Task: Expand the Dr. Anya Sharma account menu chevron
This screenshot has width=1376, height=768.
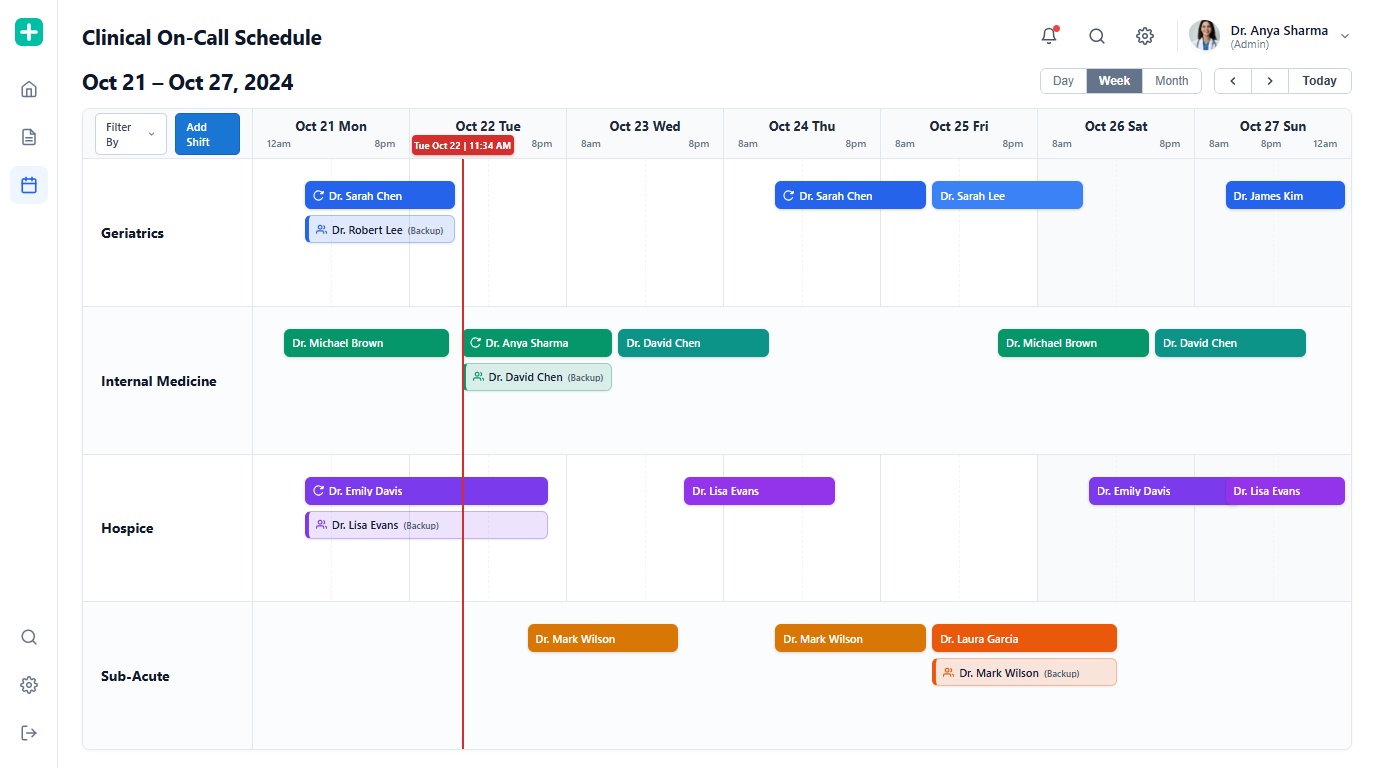Action: pos(1345,36)
